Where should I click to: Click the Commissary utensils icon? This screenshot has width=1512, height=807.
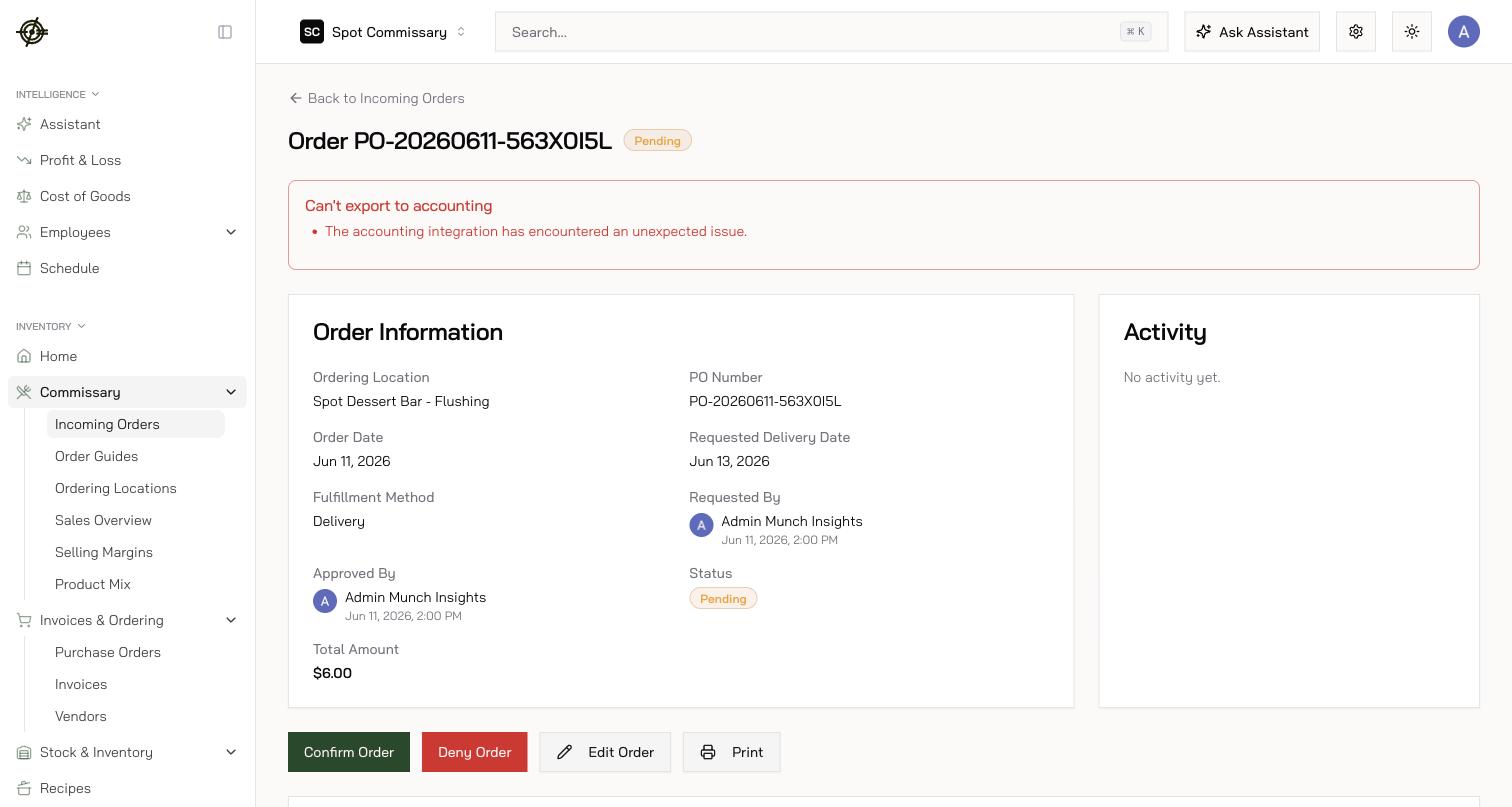pyautogui.click(x=24, y=392)
